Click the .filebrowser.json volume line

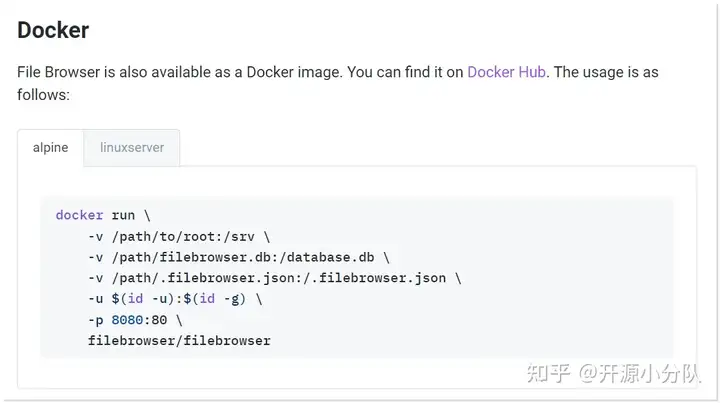(275, 278)
